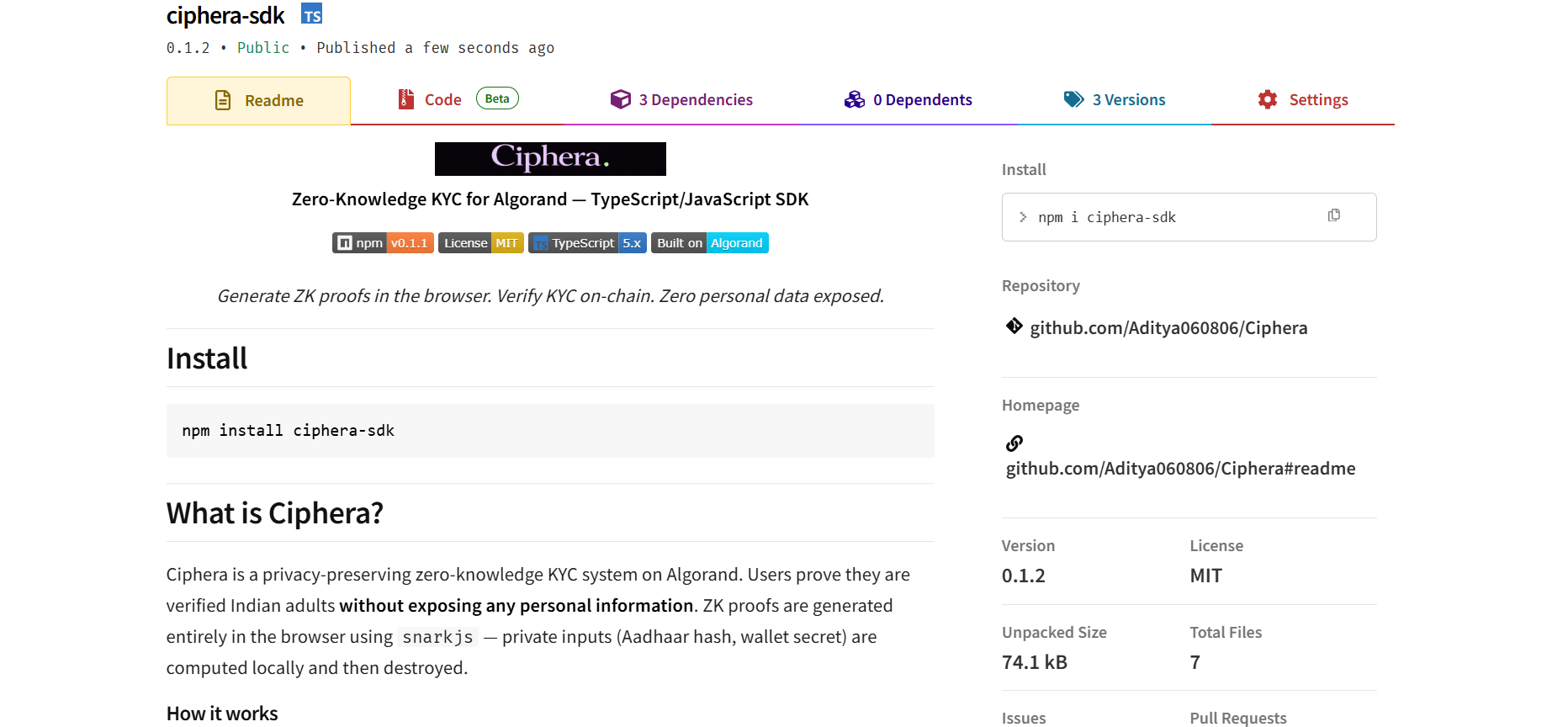Click the 0.1.2 version value in sidebar
Image resolution: width=1568 pixels, height=727 pixels.
[1024, 576]
